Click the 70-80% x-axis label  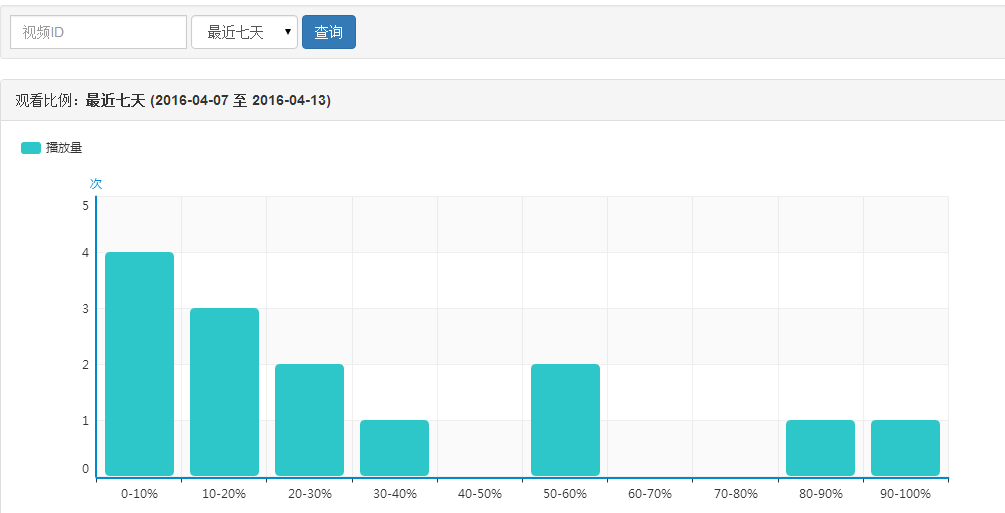pyautogui.click(x=735, y=494)
